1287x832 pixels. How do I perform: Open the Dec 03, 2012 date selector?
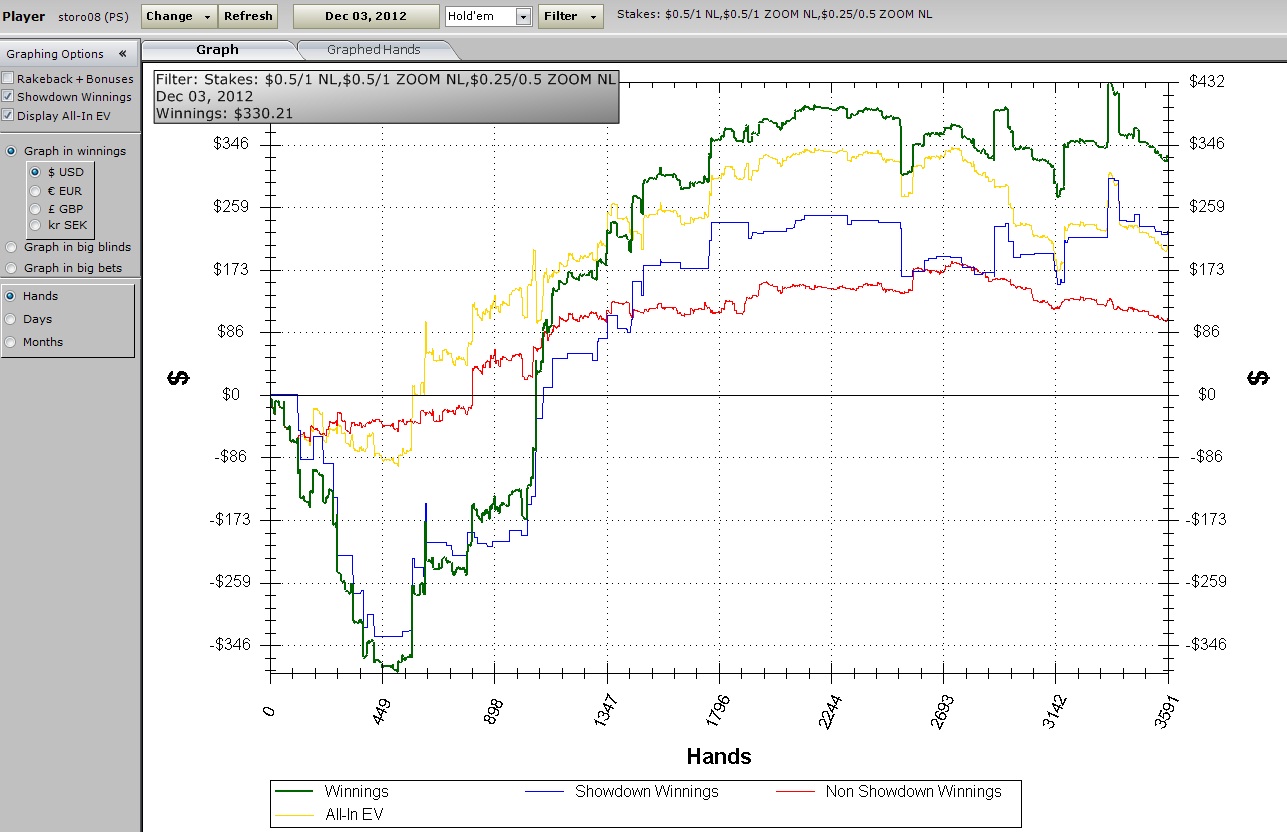[366, 16]
